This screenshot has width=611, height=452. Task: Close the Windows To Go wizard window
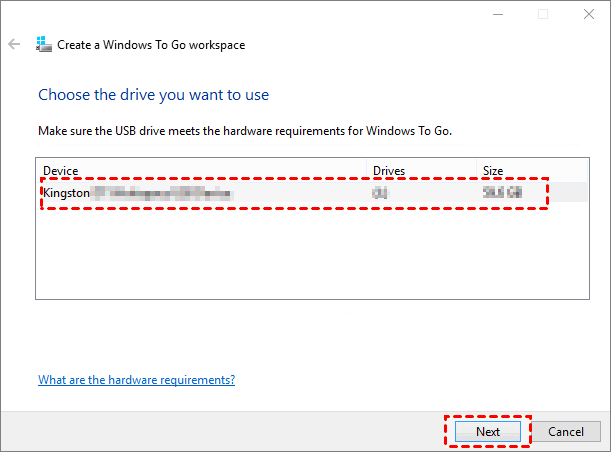pos(588,14)
